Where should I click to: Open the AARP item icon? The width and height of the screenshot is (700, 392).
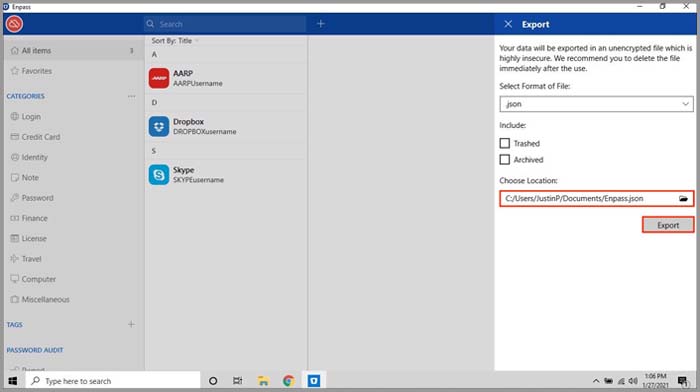point(159,78)
